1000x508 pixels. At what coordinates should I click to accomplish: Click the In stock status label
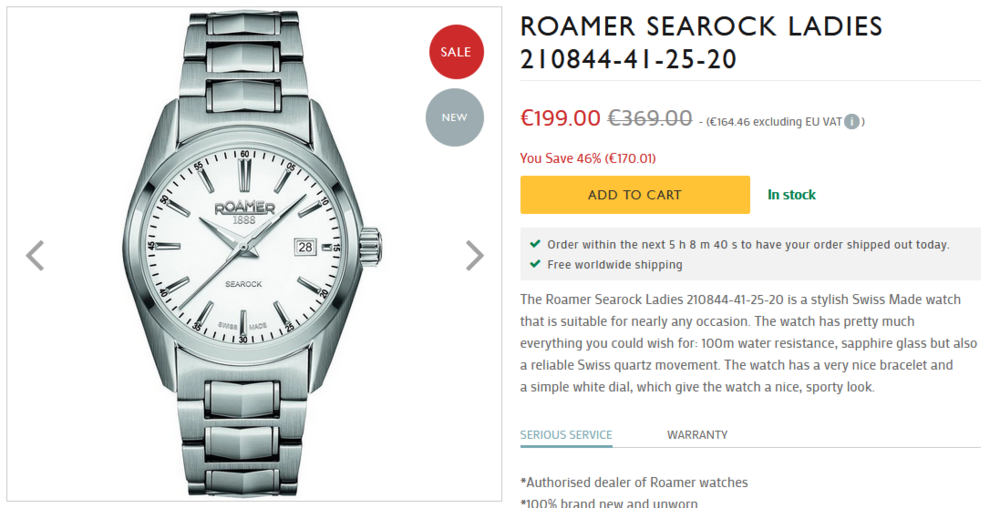click(791, 195)
